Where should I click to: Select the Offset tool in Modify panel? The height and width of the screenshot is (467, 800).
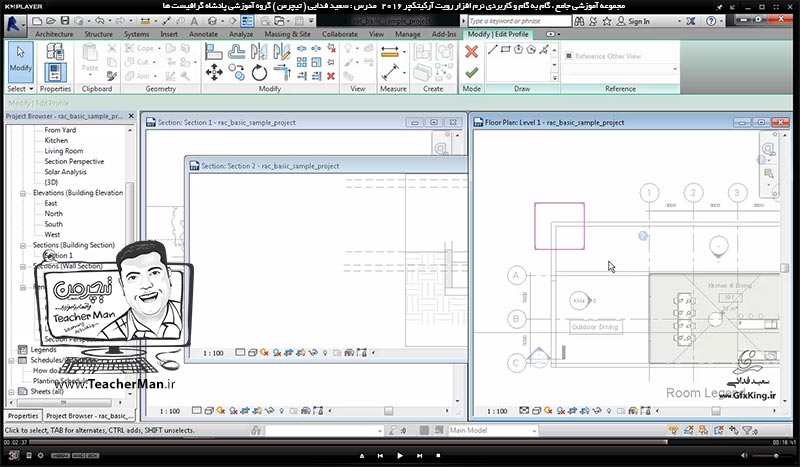[236, 52]
